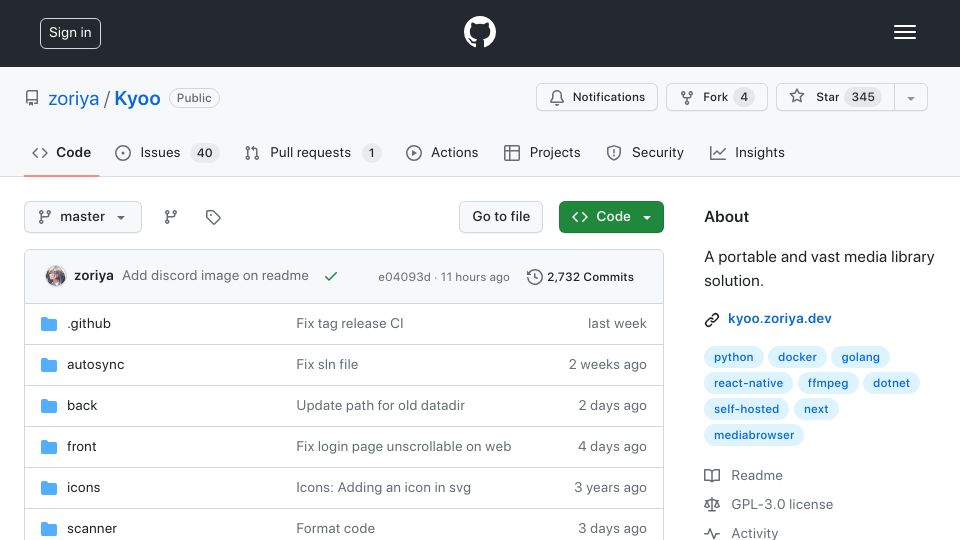The height and width of the screenshot is (540, 960).
Task: Open the zoriya owner profile link
Action: [x=73, y=98]
